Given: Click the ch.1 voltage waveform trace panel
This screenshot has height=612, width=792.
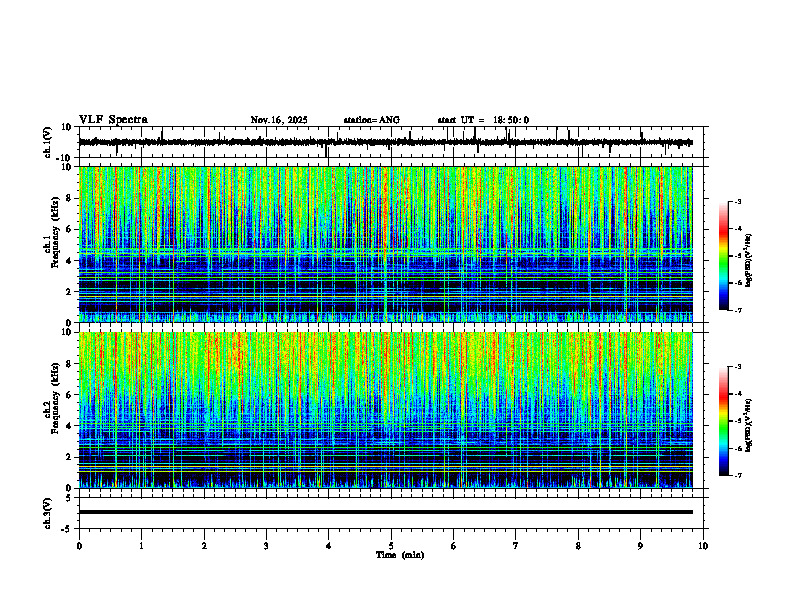Looking at the screenshot, I should 393,142.
